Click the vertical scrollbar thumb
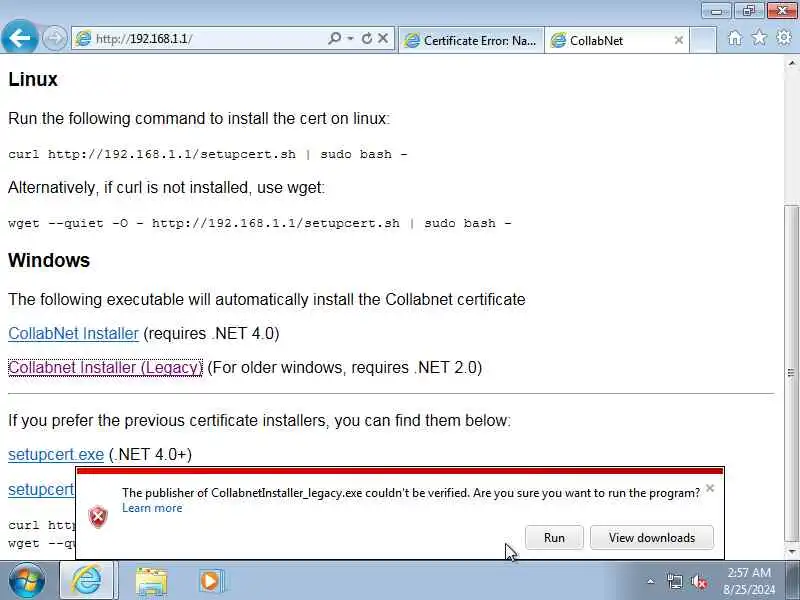The image size is (800, 600). pyautogui.click(x=791, y=373)
